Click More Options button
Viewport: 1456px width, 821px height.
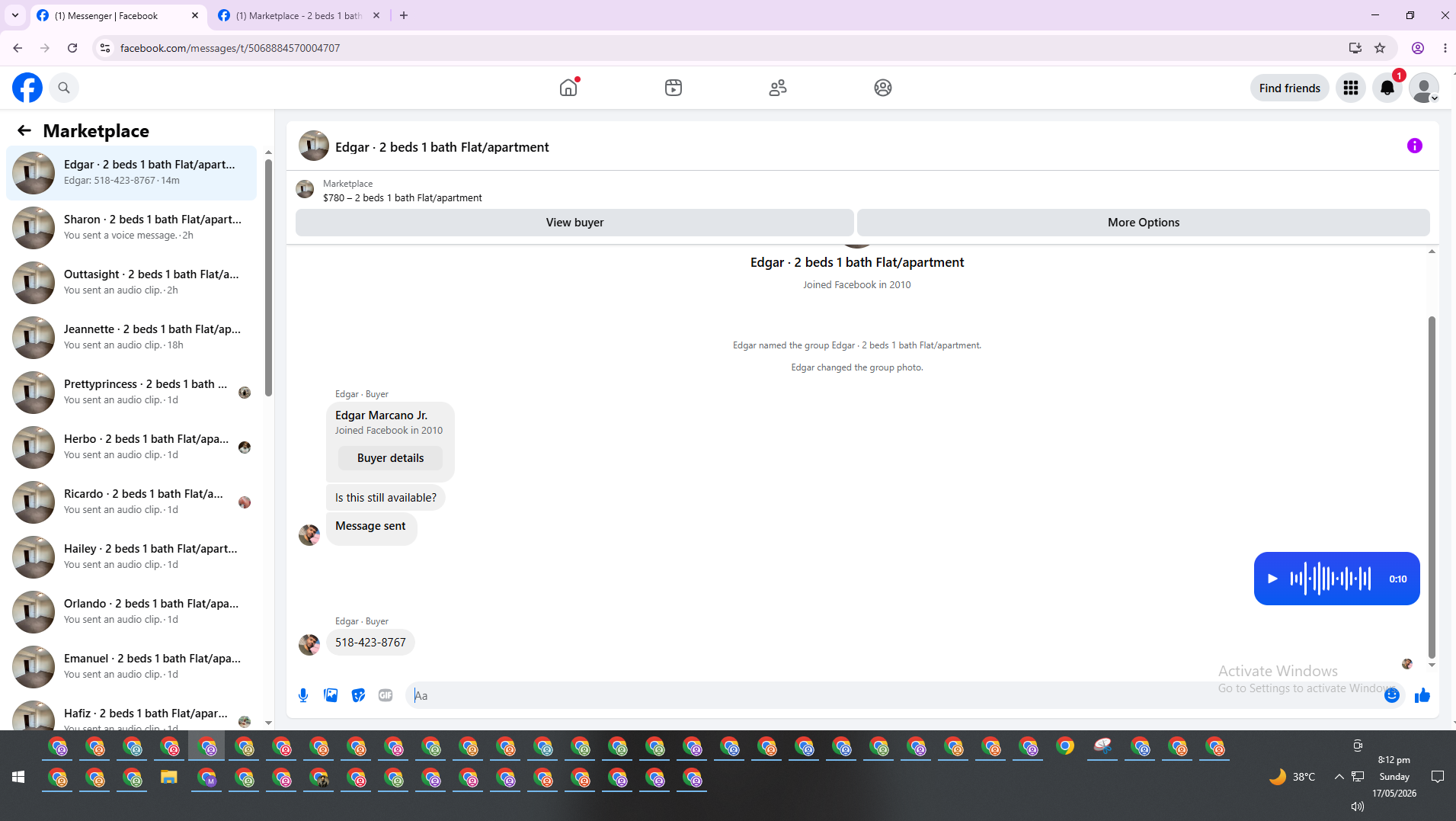coord(1144,223)
